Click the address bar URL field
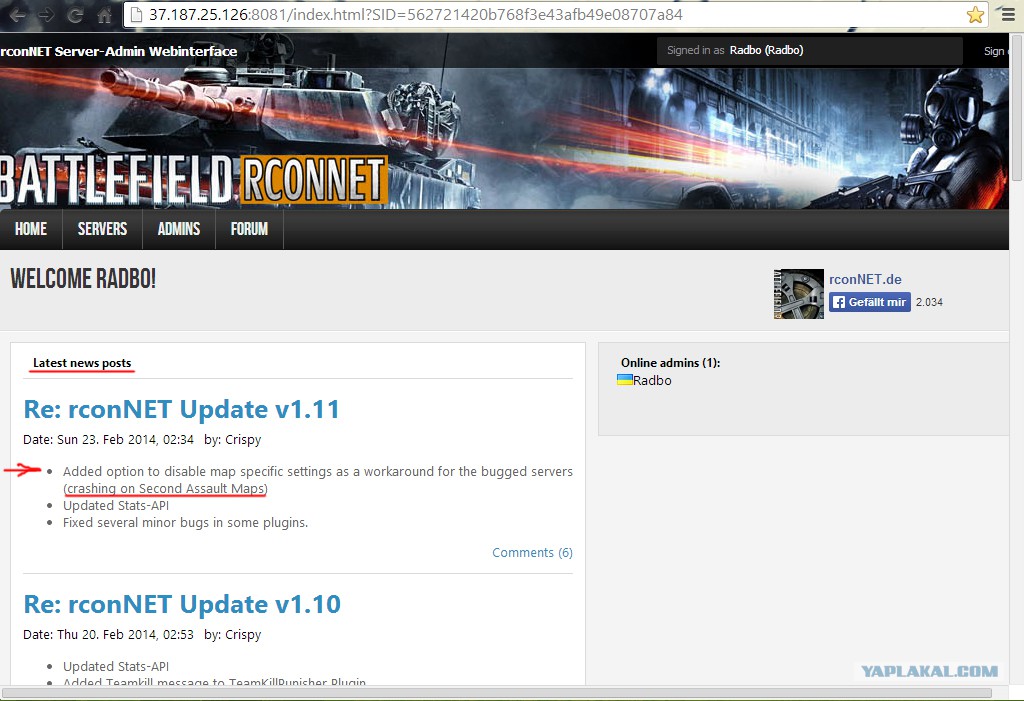This screenshot has height=701, width=1024. [x=556, y=14]
